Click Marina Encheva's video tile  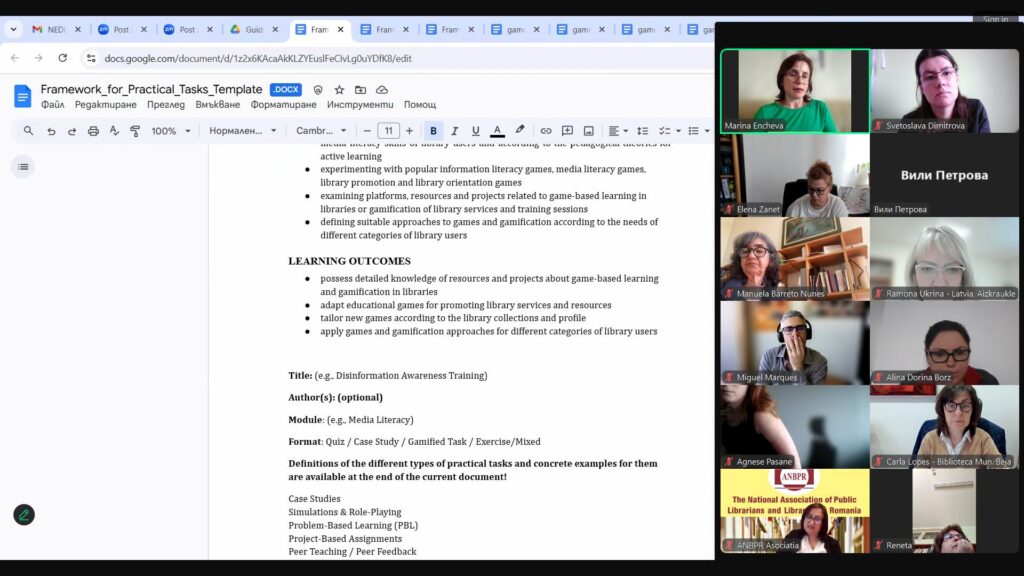(795, 91)
